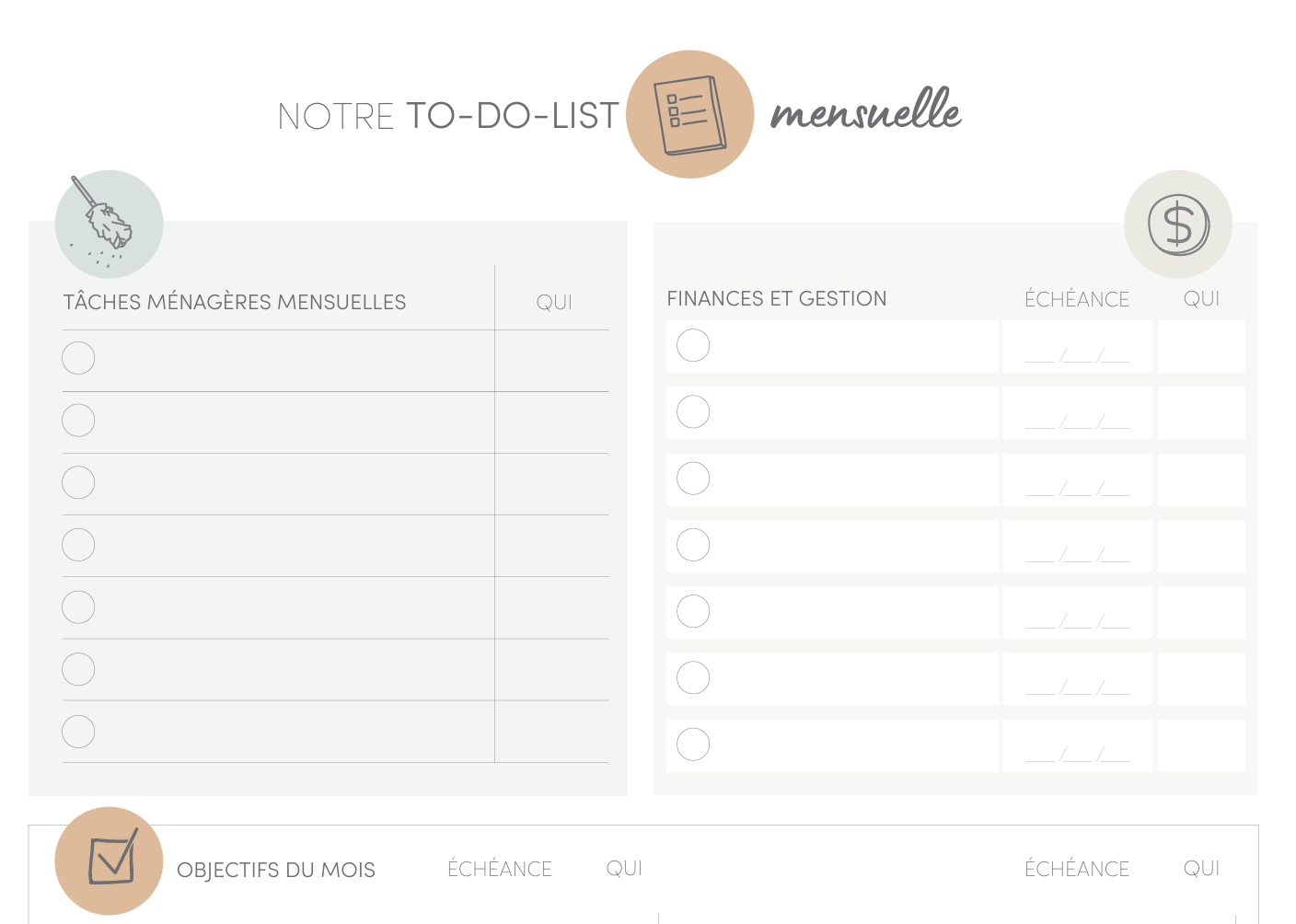The width and height of the screenshot is (1296, 924).
Task: Click the Échéance header above Finances dates
Action: tap(1076, 299)
